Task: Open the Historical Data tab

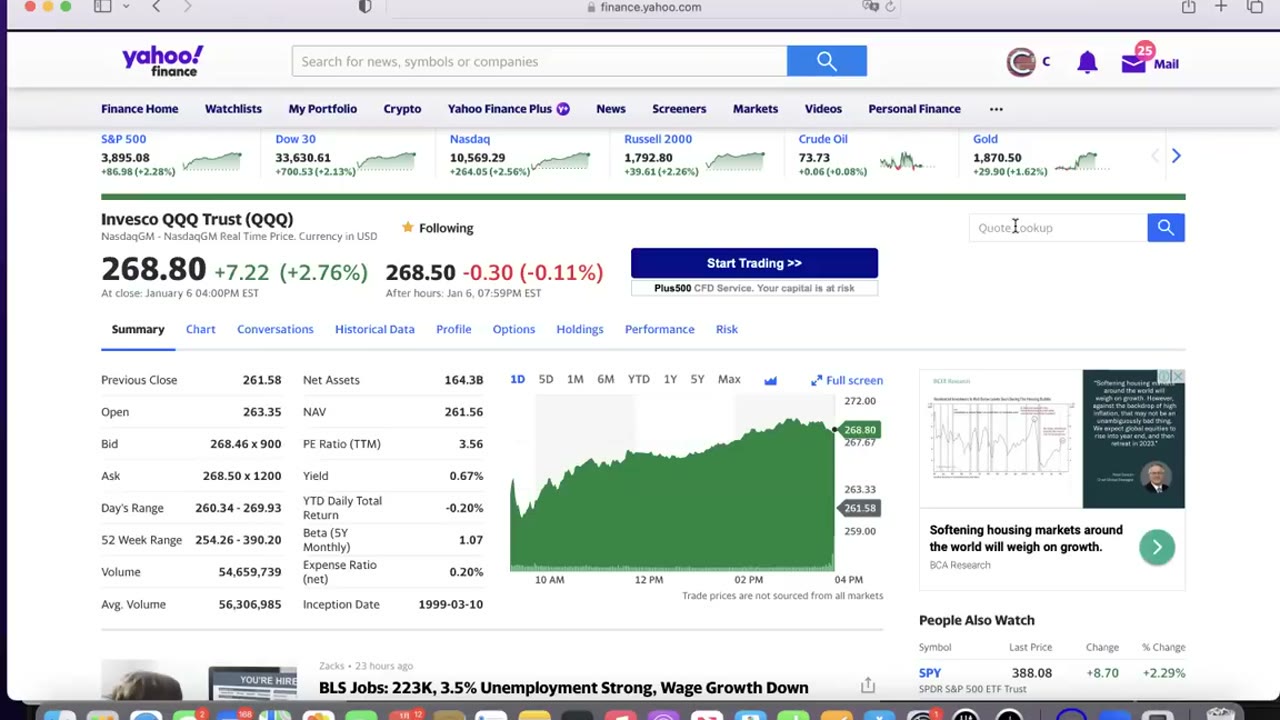Action: click(375, 329)
